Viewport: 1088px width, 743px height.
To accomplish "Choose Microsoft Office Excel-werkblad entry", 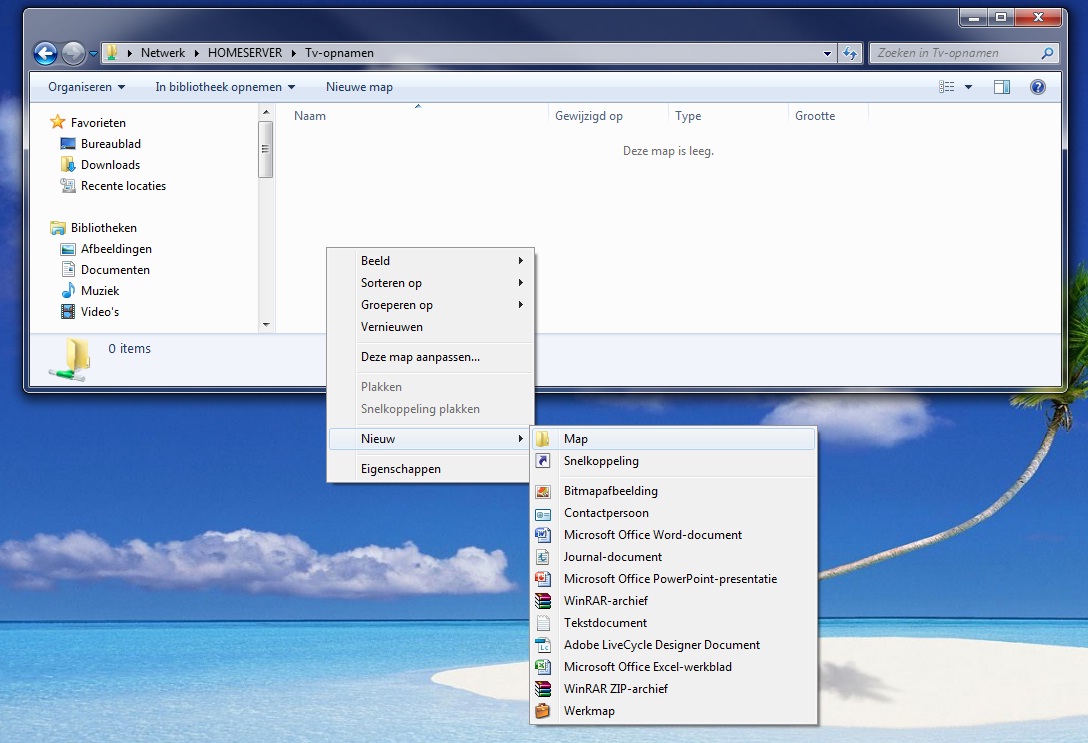I will (x=647, y=667).
